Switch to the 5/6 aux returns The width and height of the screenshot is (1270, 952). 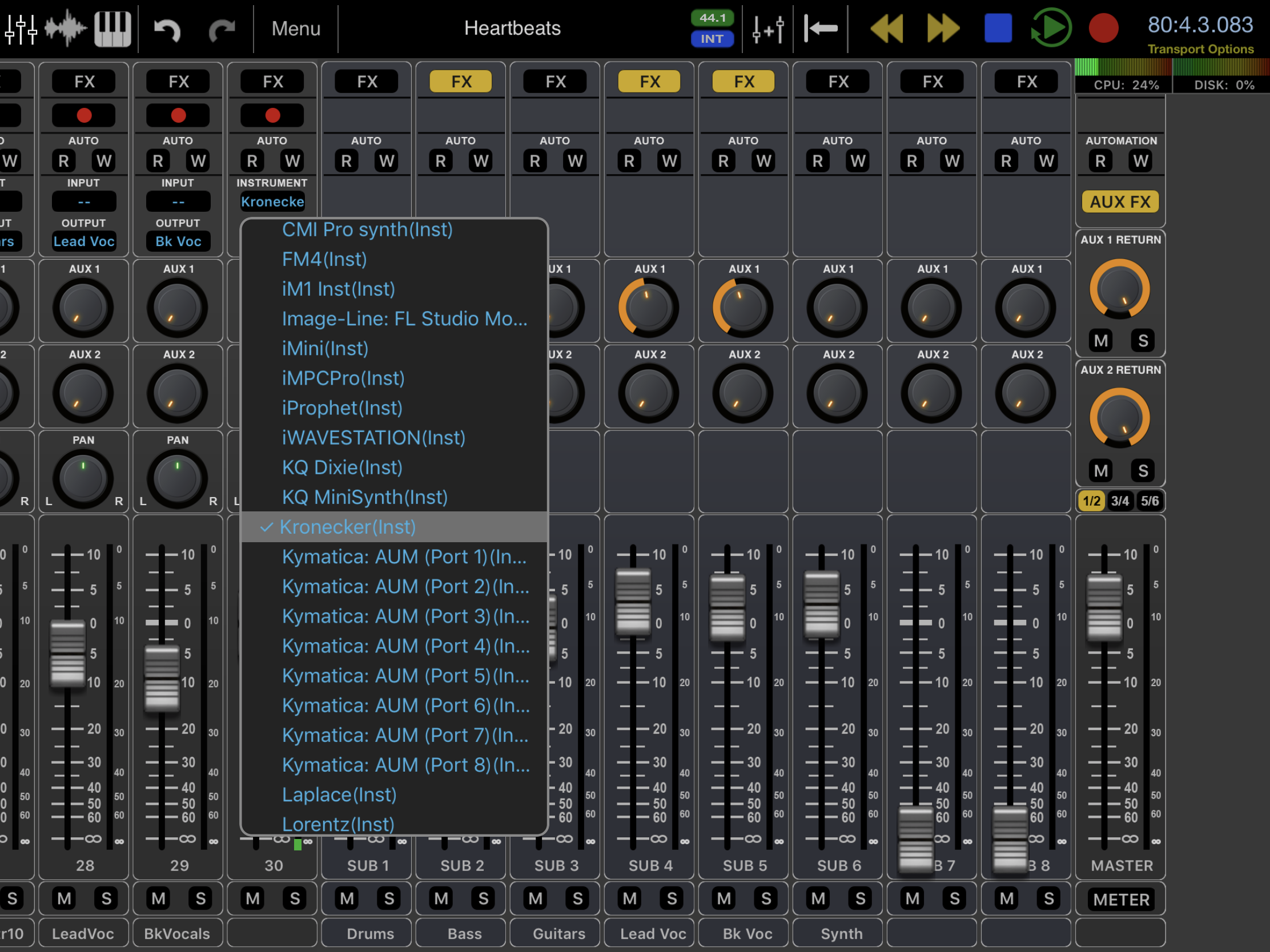click(1150, 501)
